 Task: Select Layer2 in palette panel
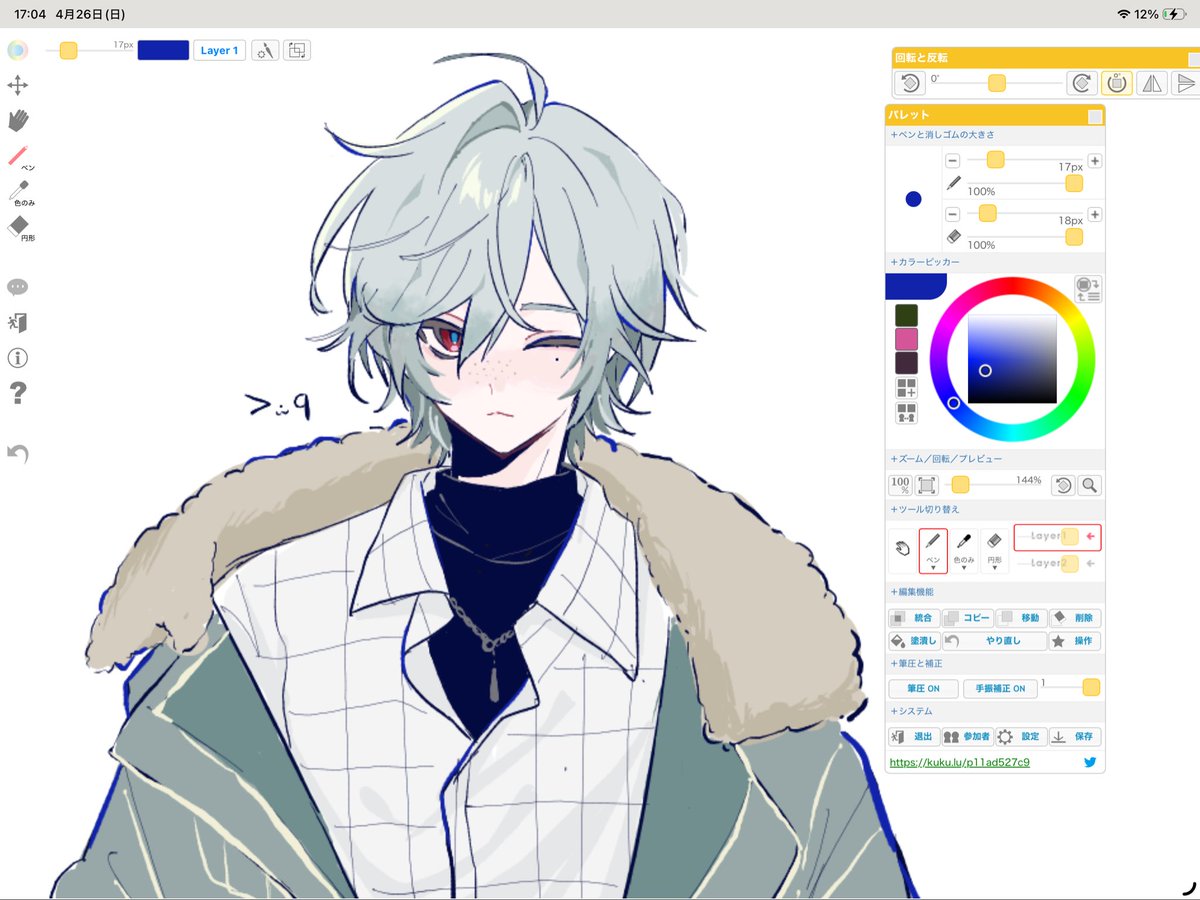(x=1057, y=564)
